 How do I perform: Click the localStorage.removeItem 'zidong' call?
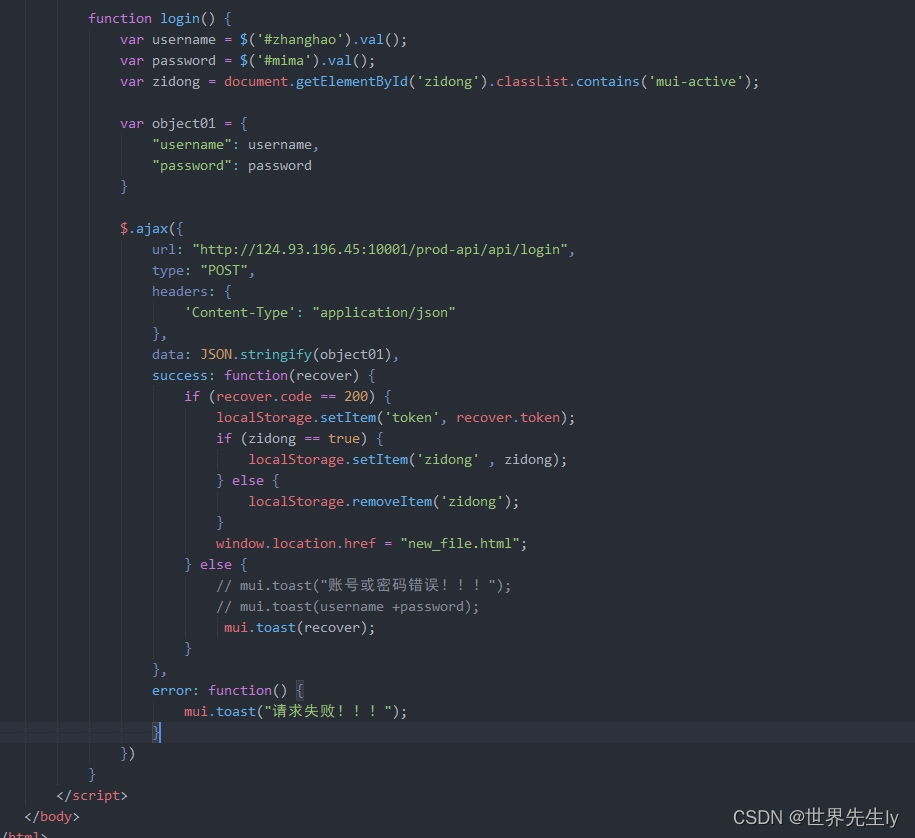click(385, 501)
